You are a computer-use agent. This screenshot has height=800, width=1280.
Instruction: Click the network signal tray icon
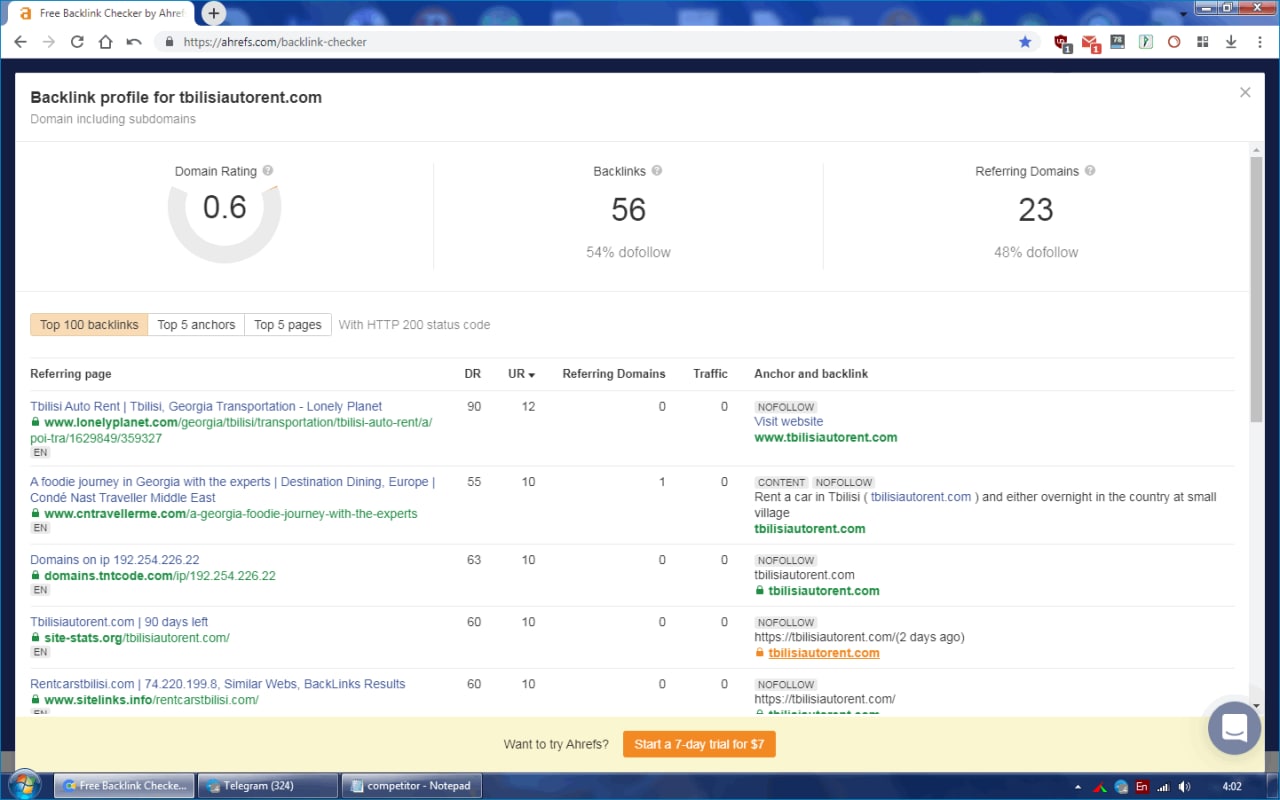pyautogui.click(x=1164, y=787)
